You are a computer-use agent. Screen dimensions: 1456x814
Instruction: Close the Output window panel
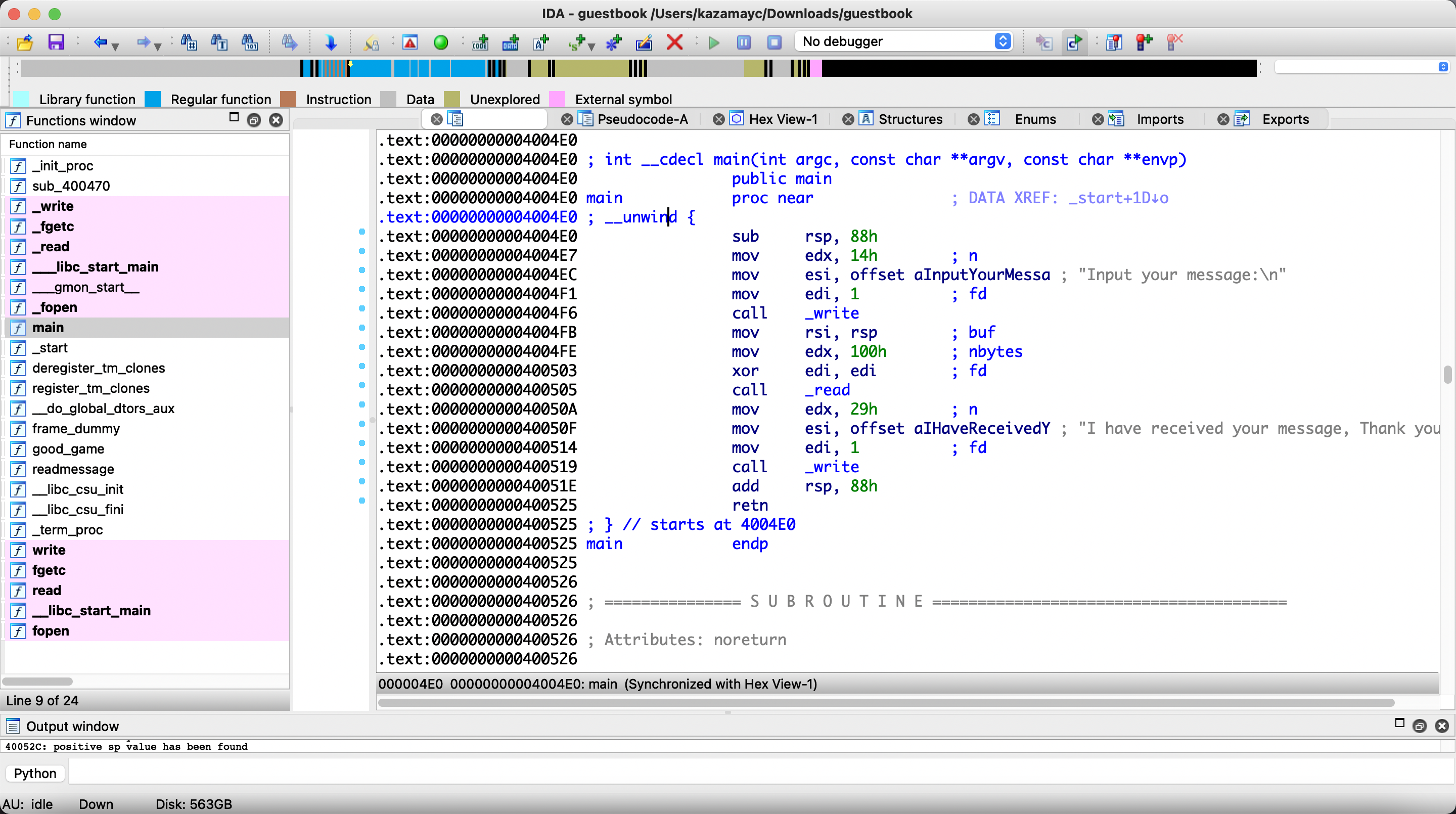1442,727
